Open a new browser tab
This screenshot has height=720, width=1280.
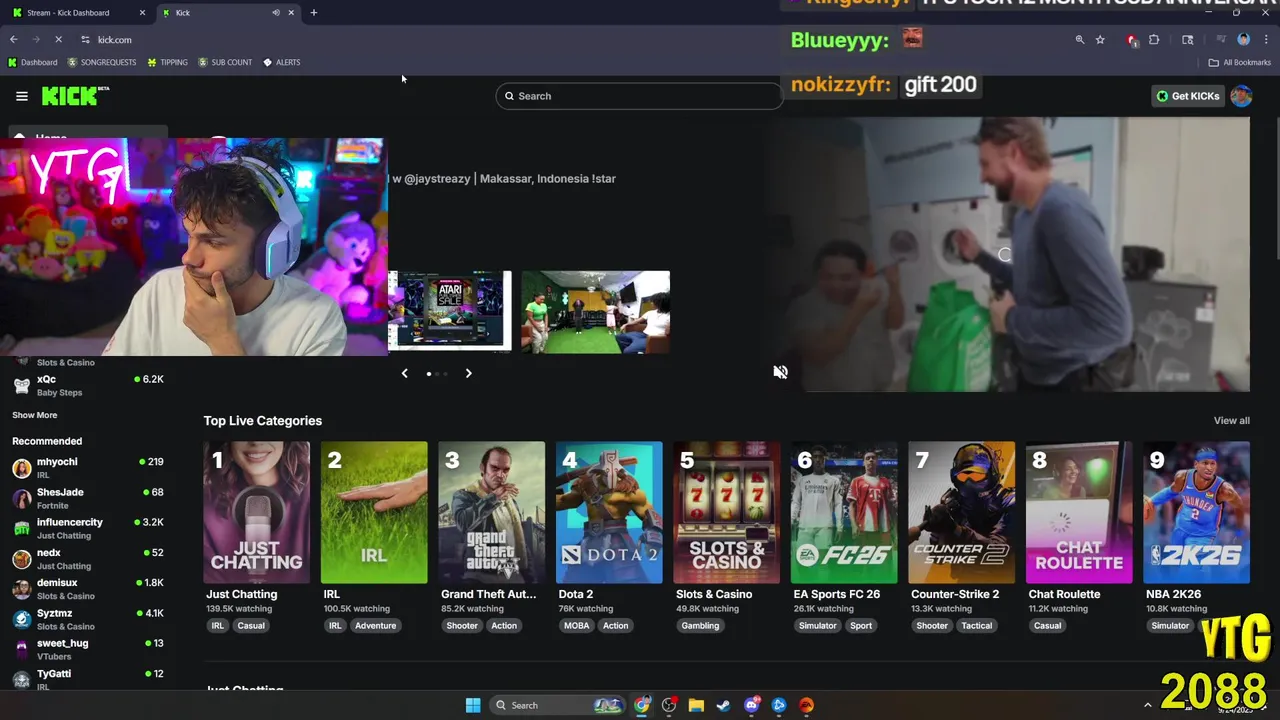(x=314, y=13)
